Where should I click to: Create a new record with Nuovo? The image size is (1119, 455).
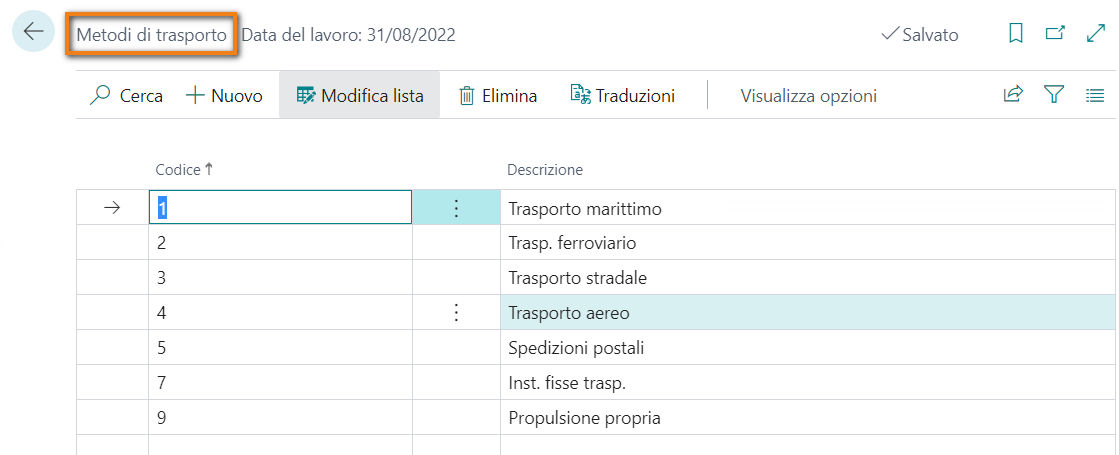(x=225, y=96)
